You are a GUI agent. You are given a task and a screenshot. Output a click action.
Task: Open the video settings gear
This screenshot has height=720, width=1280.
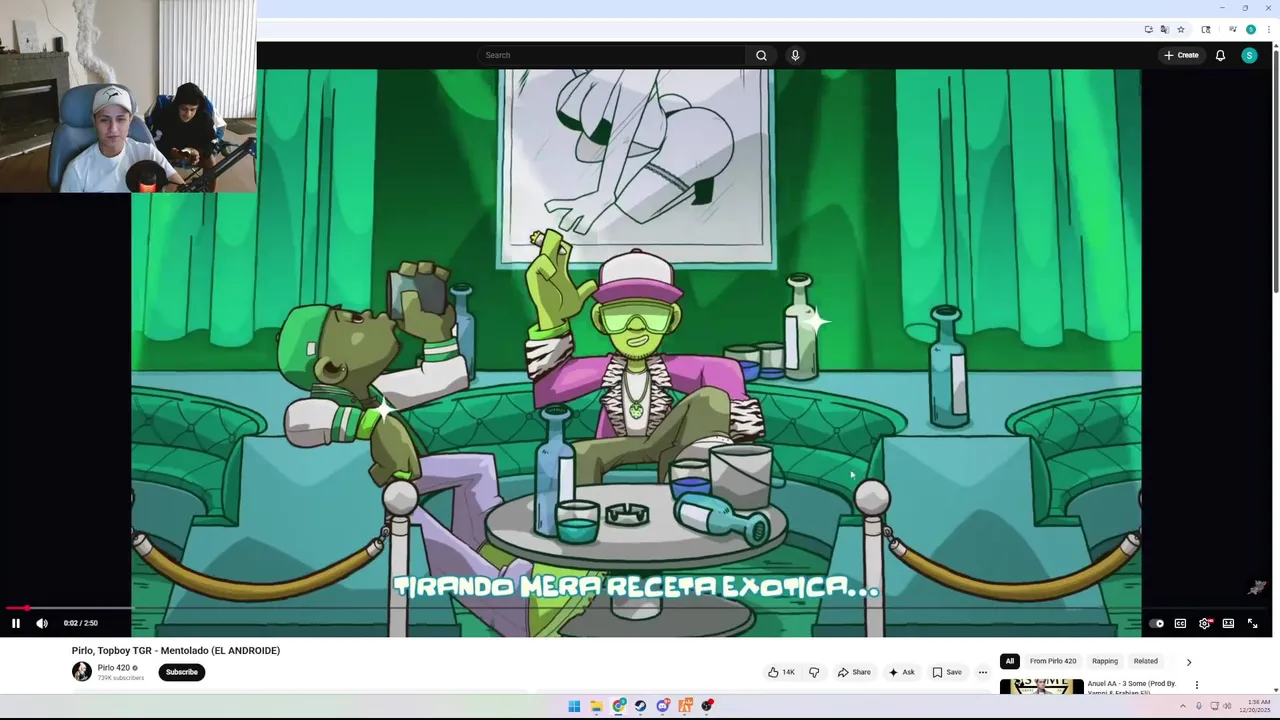click(1205, 623)
